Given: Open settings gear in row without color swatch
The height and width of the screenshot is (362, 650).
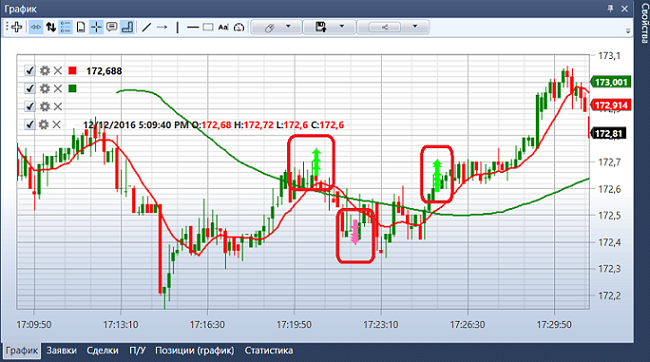Looking at the screenshot, I should pos(44,106).
